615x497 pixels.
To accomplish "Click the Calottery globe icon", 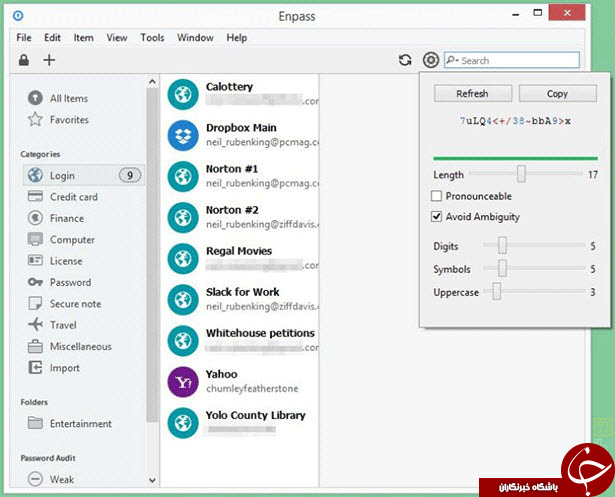I will point(183,95).
